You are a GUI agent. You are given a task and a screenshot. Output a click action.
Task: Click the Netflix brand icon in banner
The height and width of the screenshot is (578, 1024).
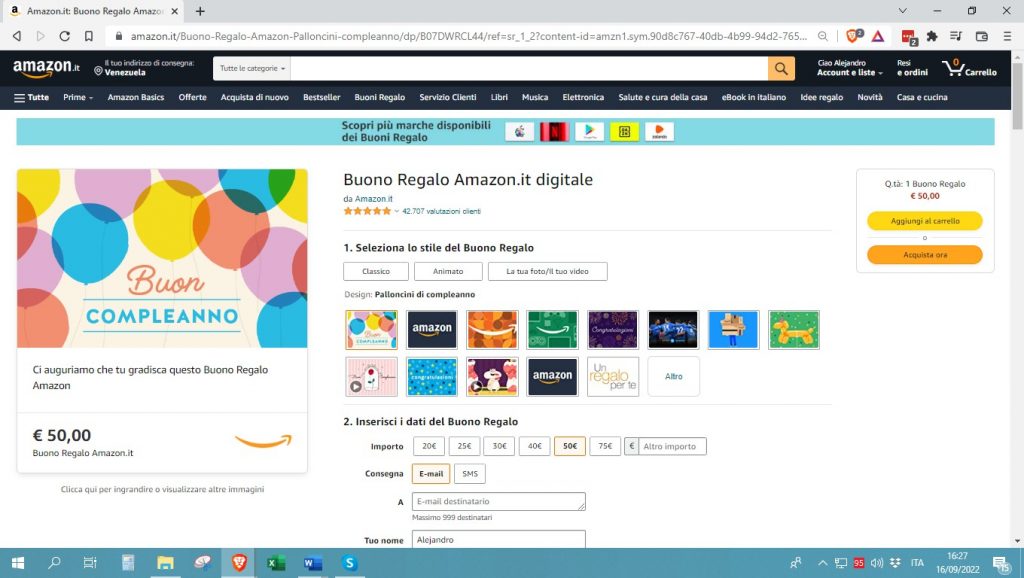pos(554,132)
